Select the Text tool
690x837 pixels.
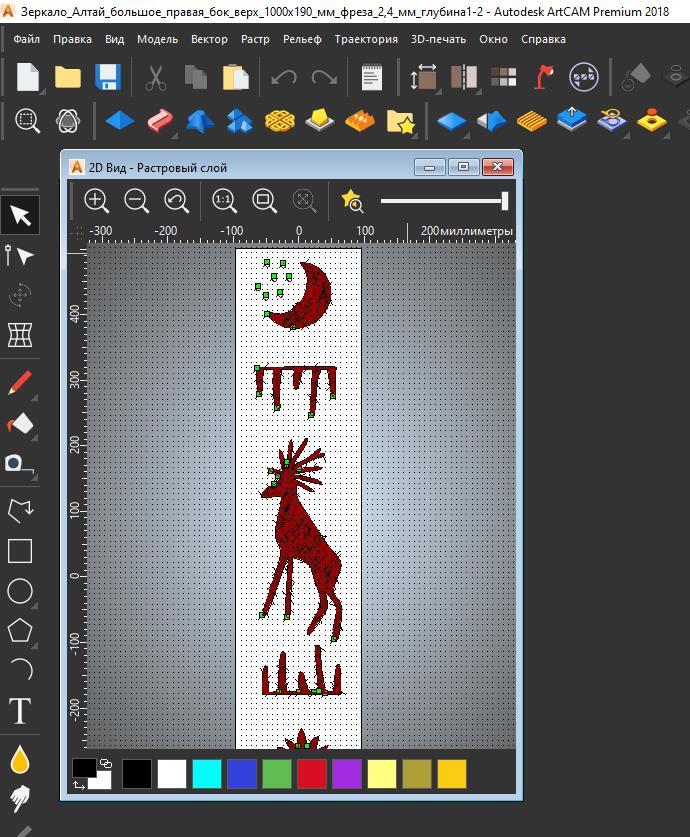(20, 712)
